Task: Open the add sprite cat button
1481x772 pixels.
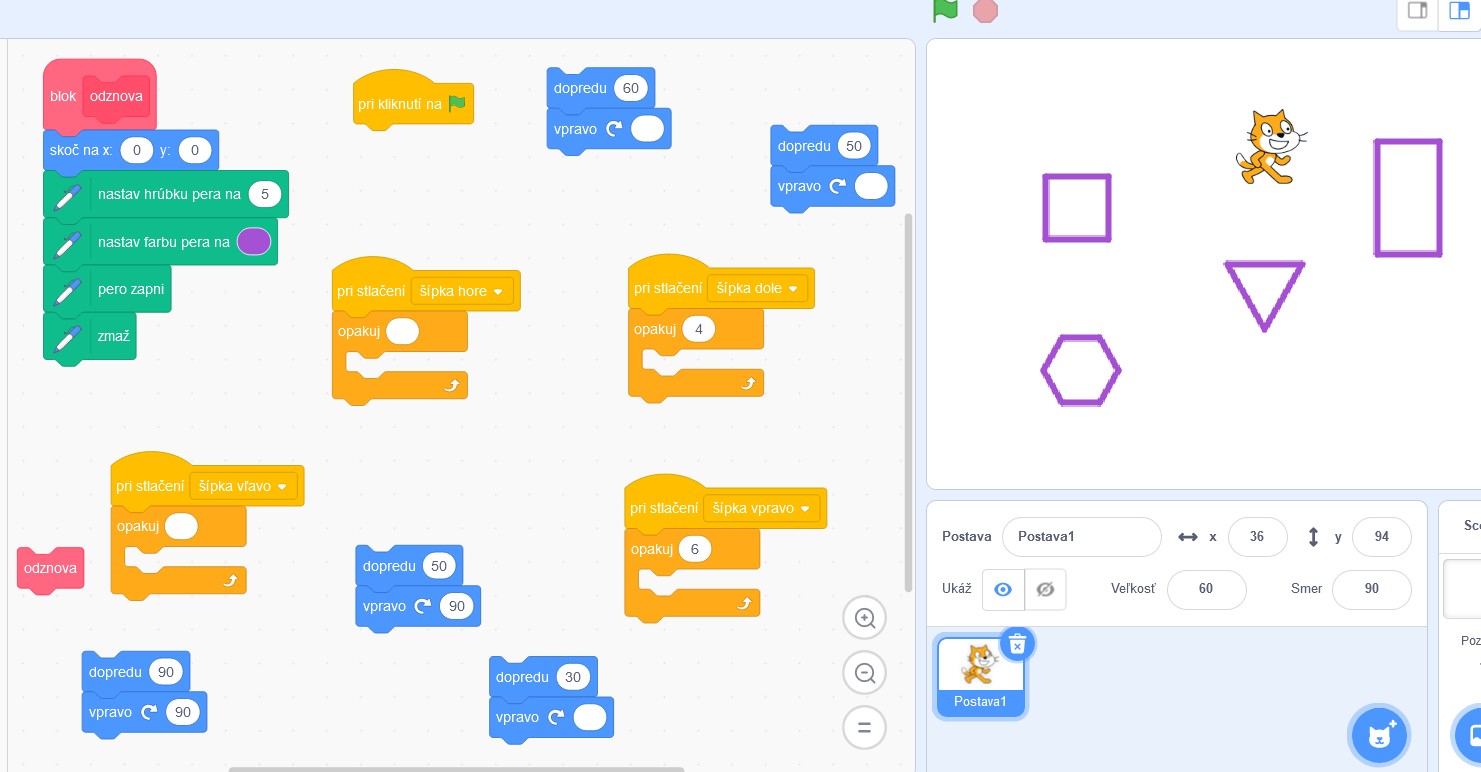Action: [x=1379, y=735]
